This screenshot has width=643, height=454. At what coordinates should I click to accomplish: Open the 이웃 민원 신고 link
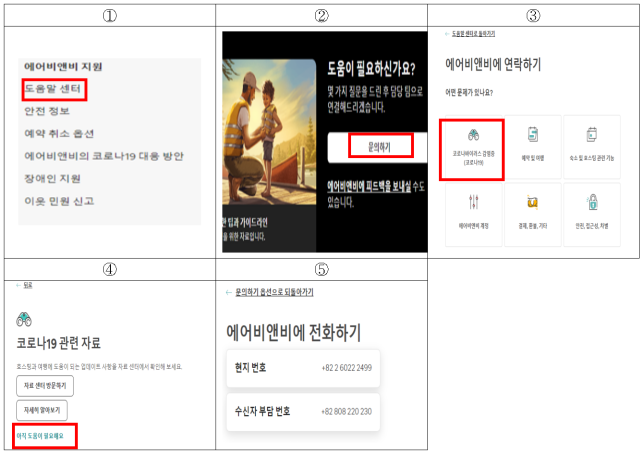[59, 201]
